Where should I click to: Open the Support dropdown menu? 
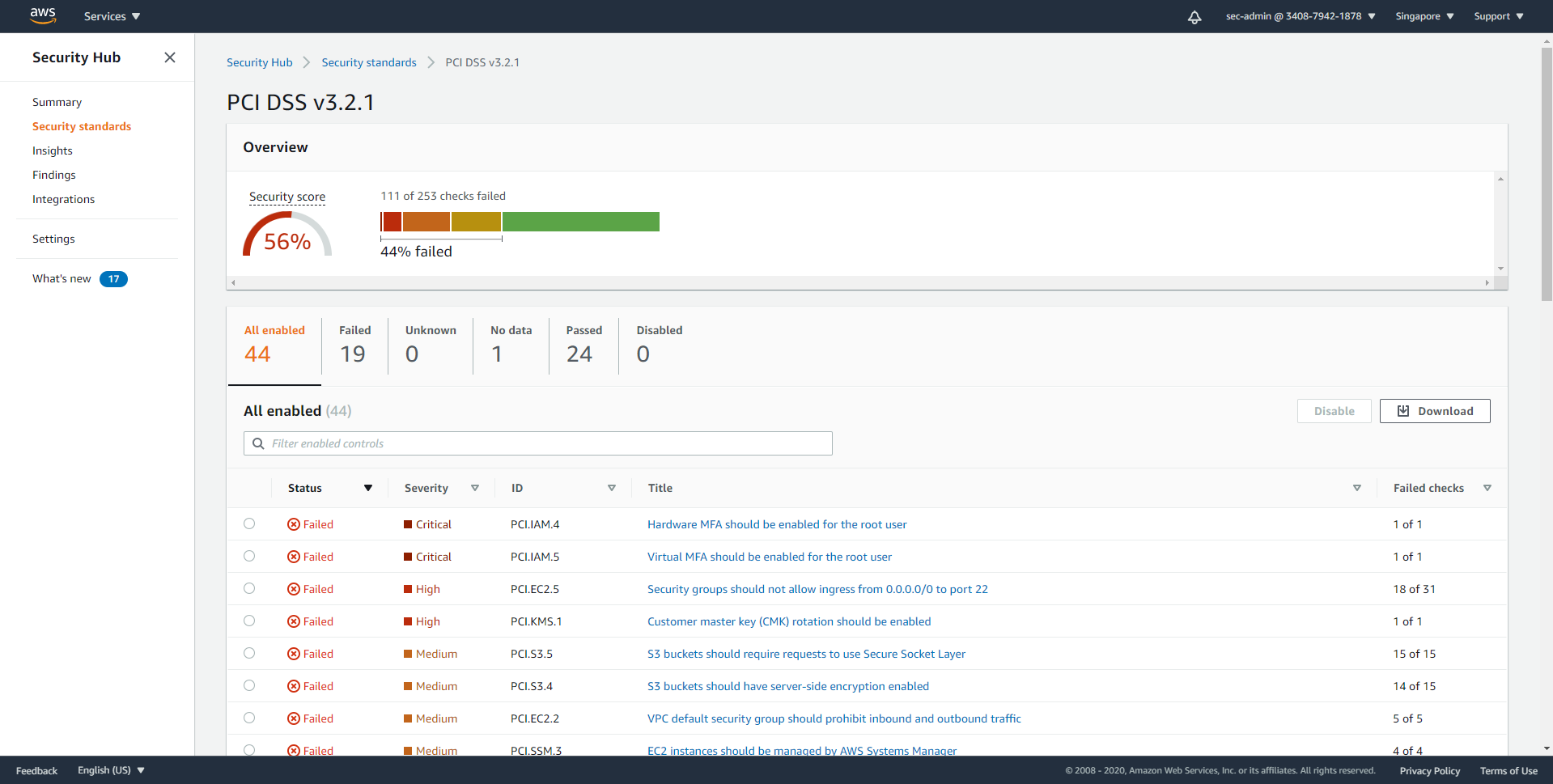click(x=1499, y=16)
